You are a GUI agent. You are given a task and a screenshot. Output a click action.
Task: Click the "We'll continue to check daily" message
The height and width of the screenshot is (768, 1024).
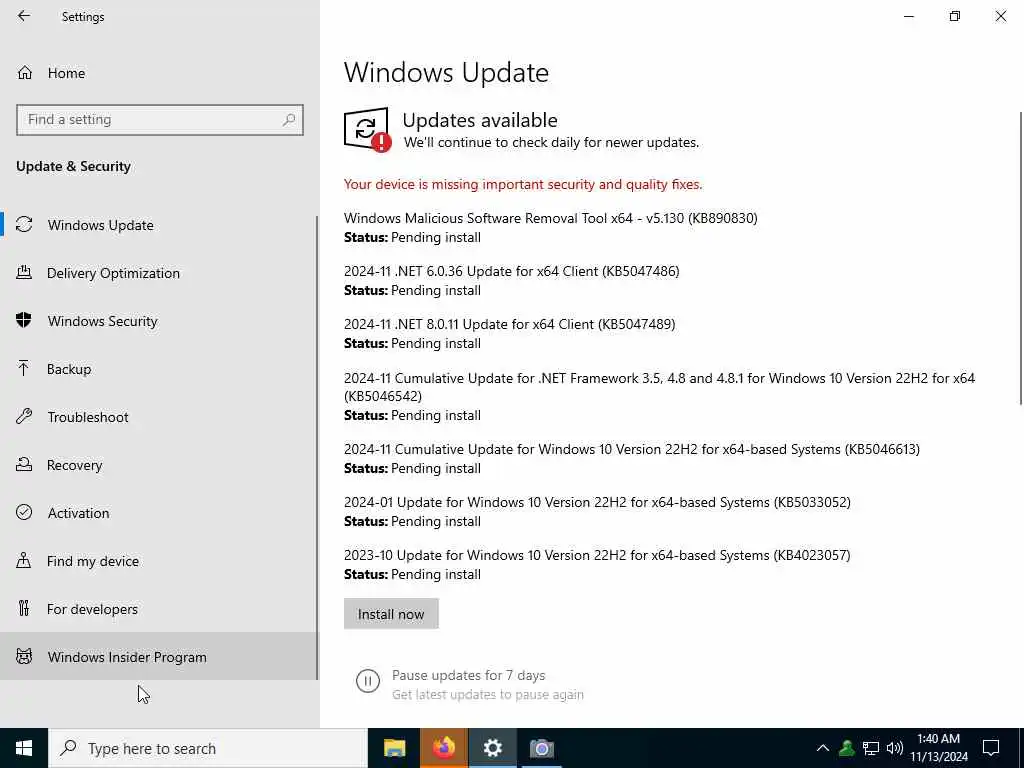(x=551, y=142)
